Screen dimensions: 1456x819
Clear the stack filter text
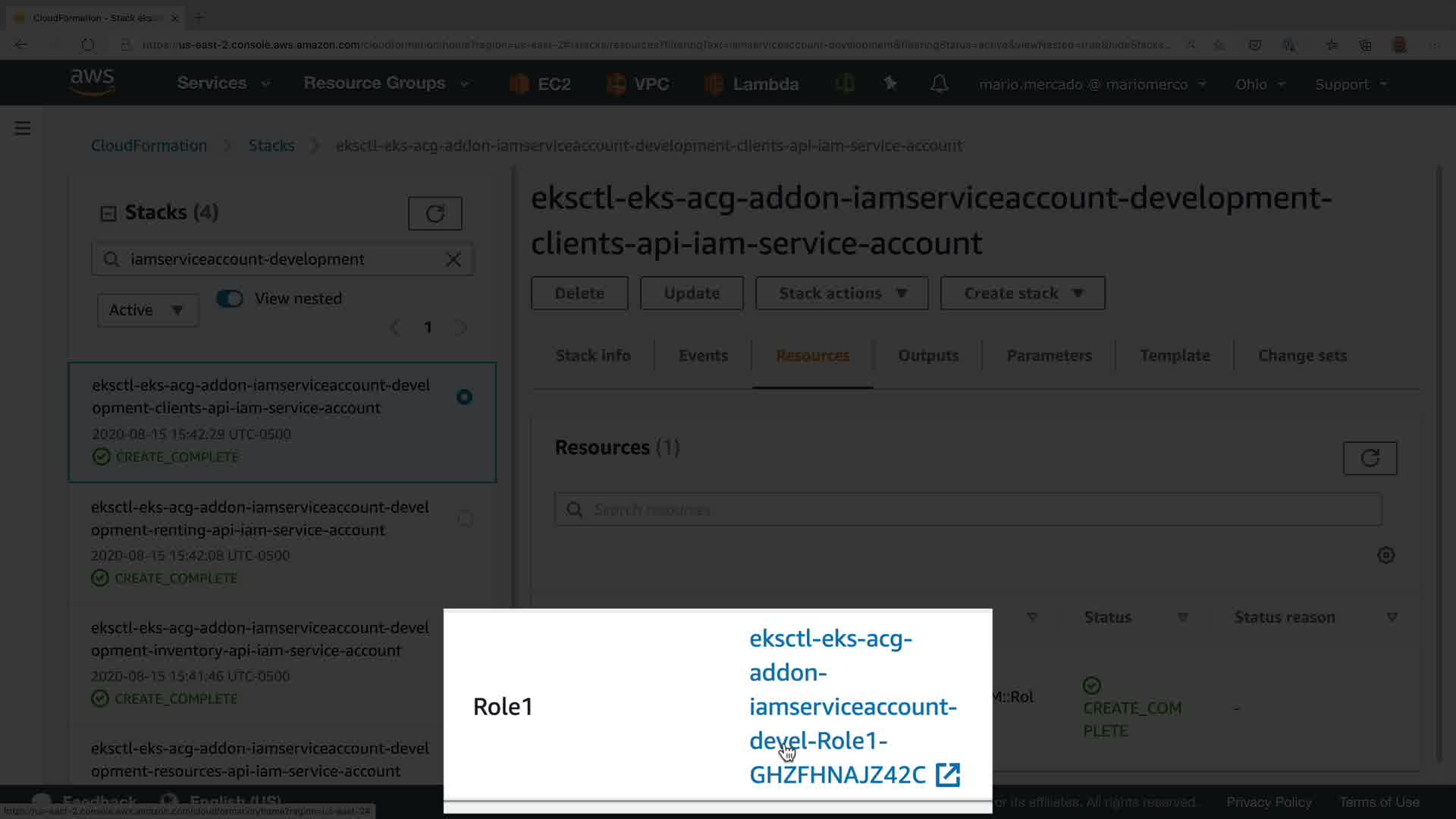point(453,259)
